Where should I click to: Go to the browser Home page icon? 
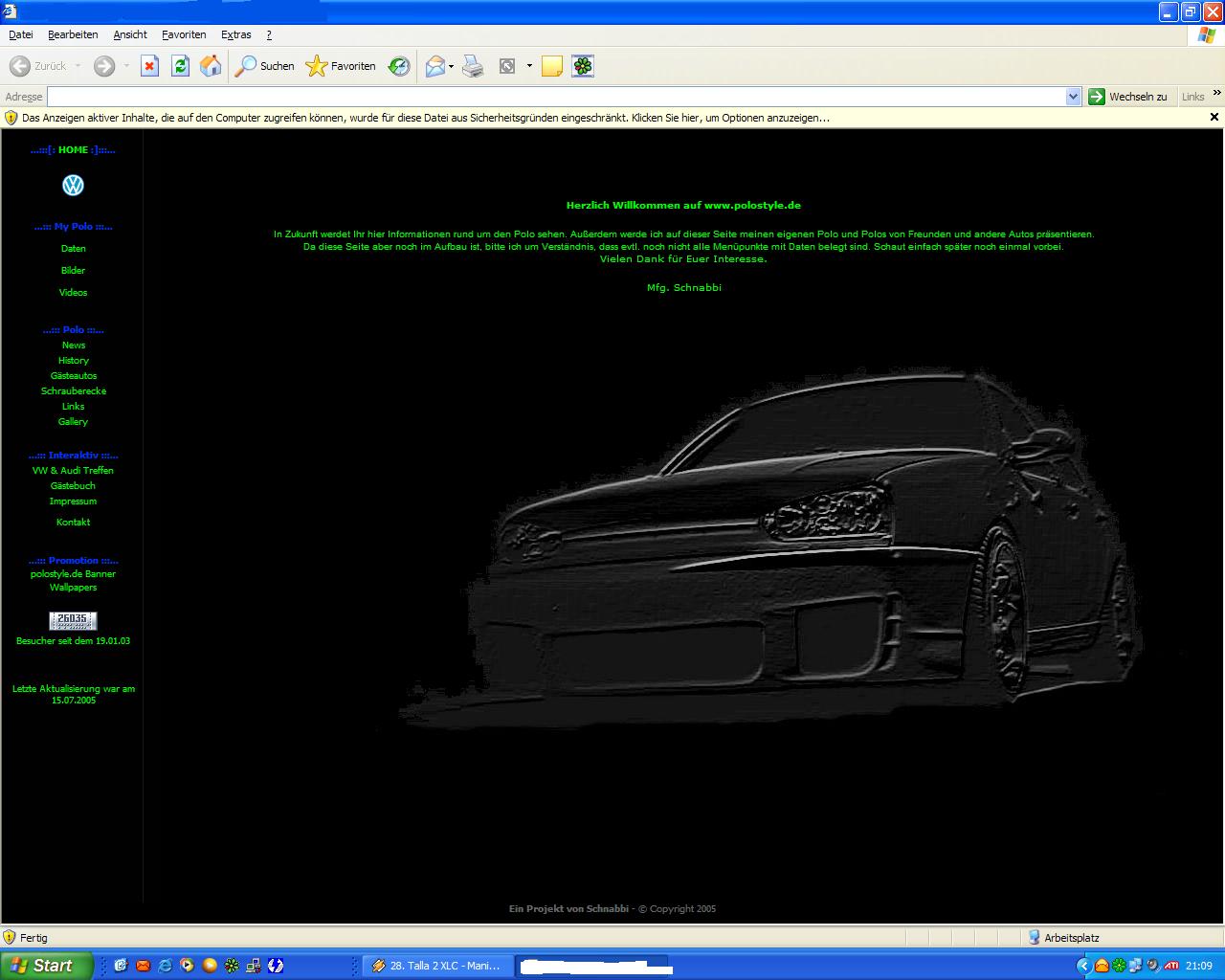[x=211, y=66]
